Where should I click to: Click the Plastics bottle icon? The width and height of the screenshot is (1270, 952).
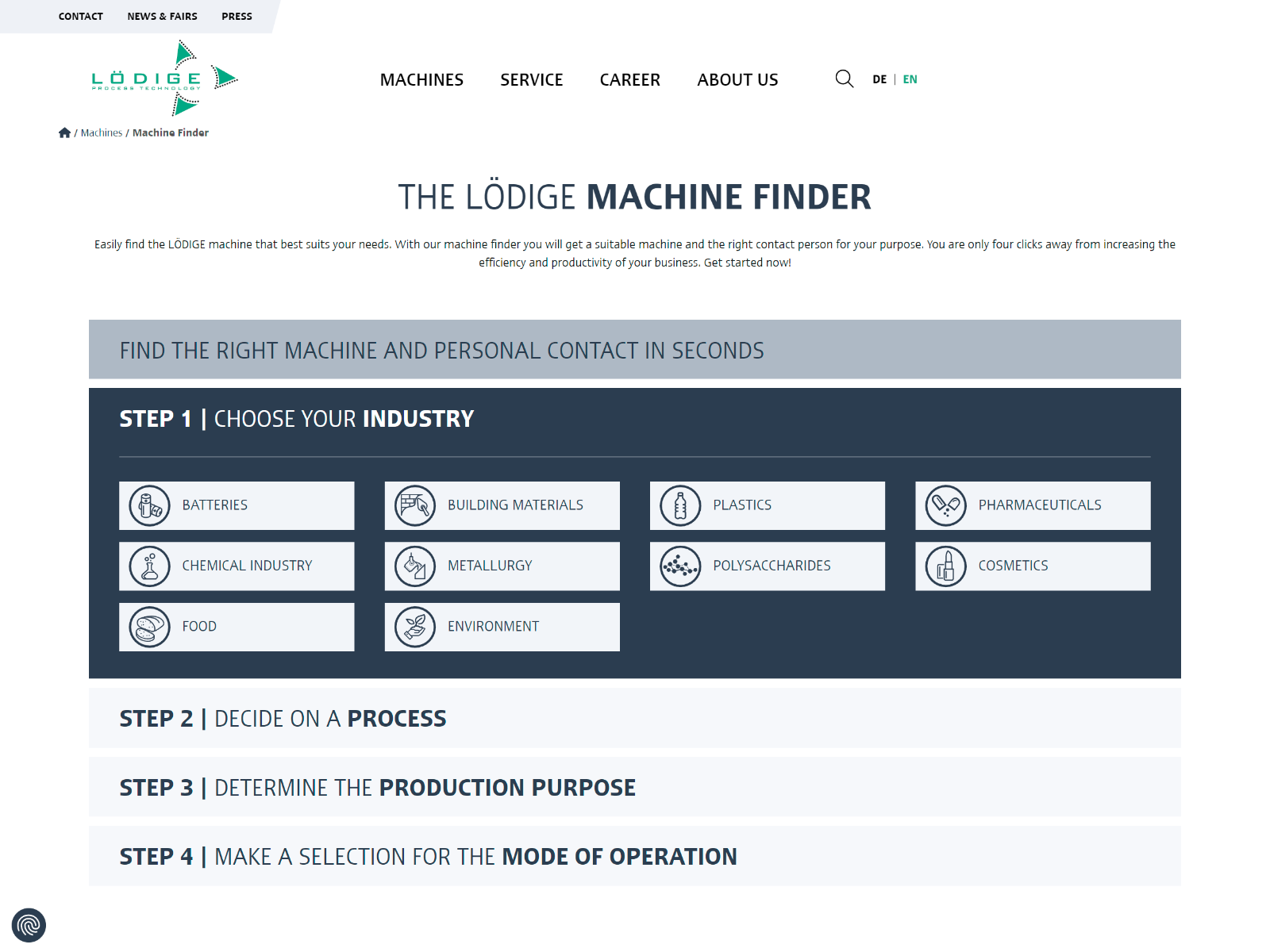[680, 505]
